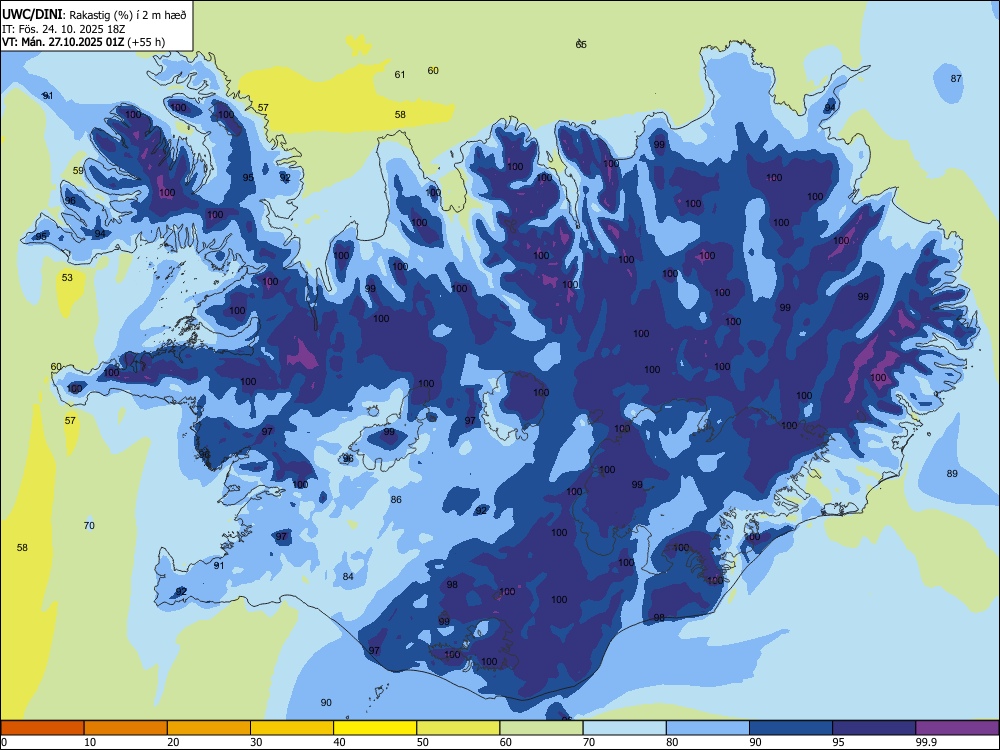Click map value '61' north of Iceland
This screenshot has width=1000, height=750.
coord(400,75)
